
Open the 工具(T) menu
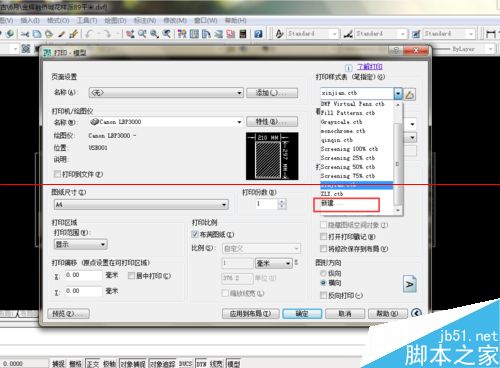click(87, 21)
